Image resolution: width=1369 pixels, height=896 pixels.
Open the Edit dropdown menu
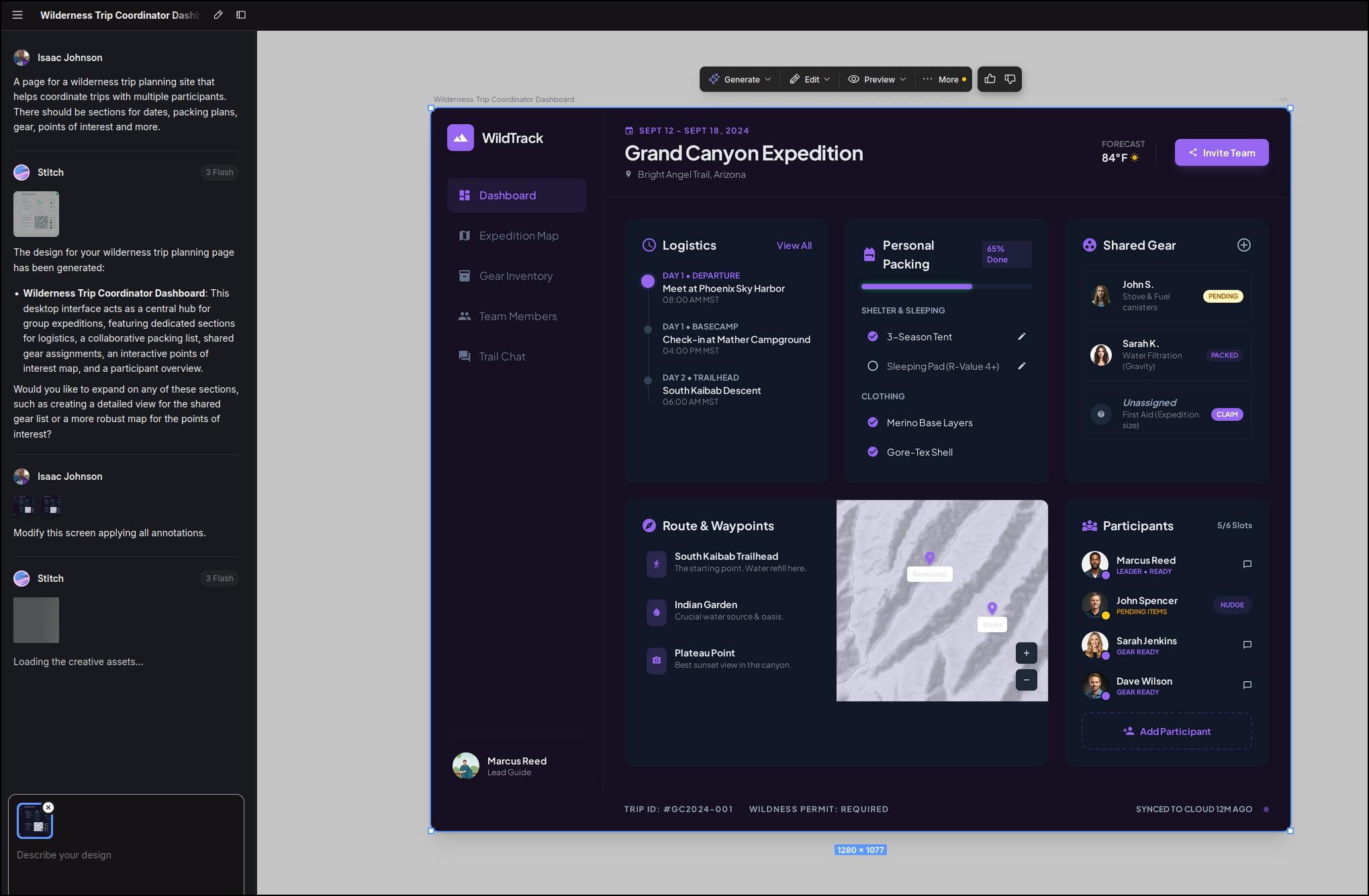pos(810,79)
